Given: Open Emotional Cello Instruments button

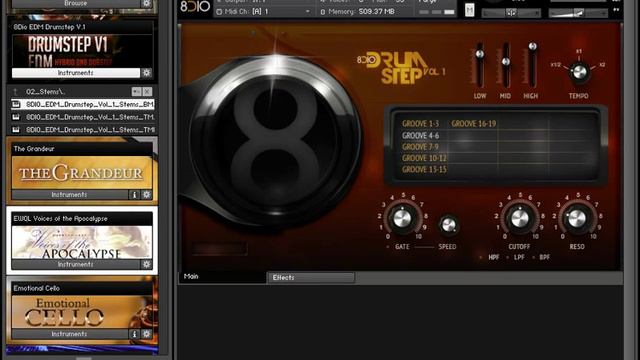Looking at the screenshot, I should coord(70,334).
